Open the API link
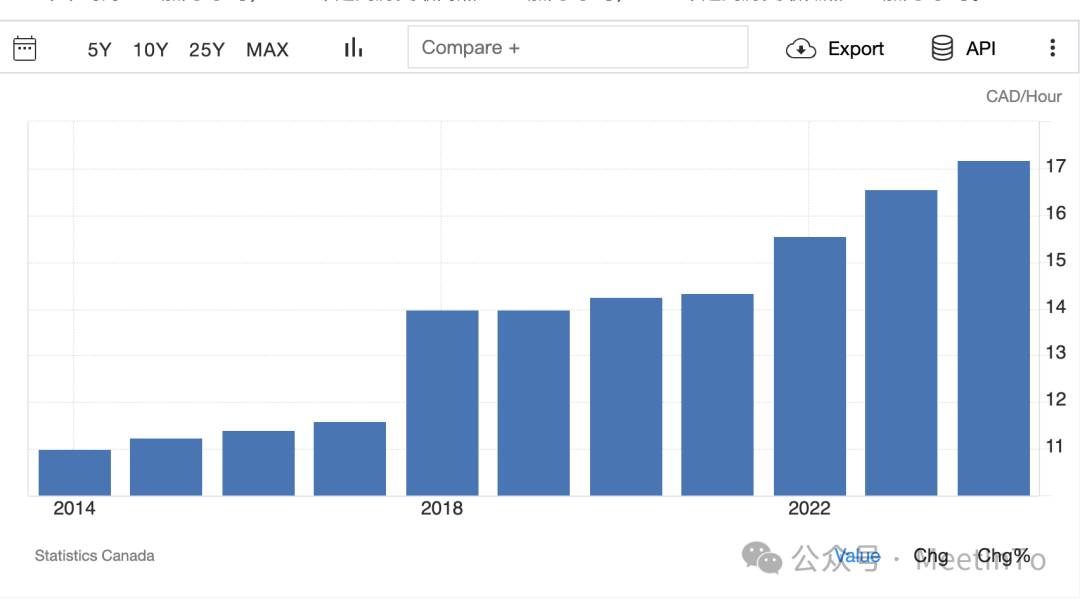 pos(981,49)
